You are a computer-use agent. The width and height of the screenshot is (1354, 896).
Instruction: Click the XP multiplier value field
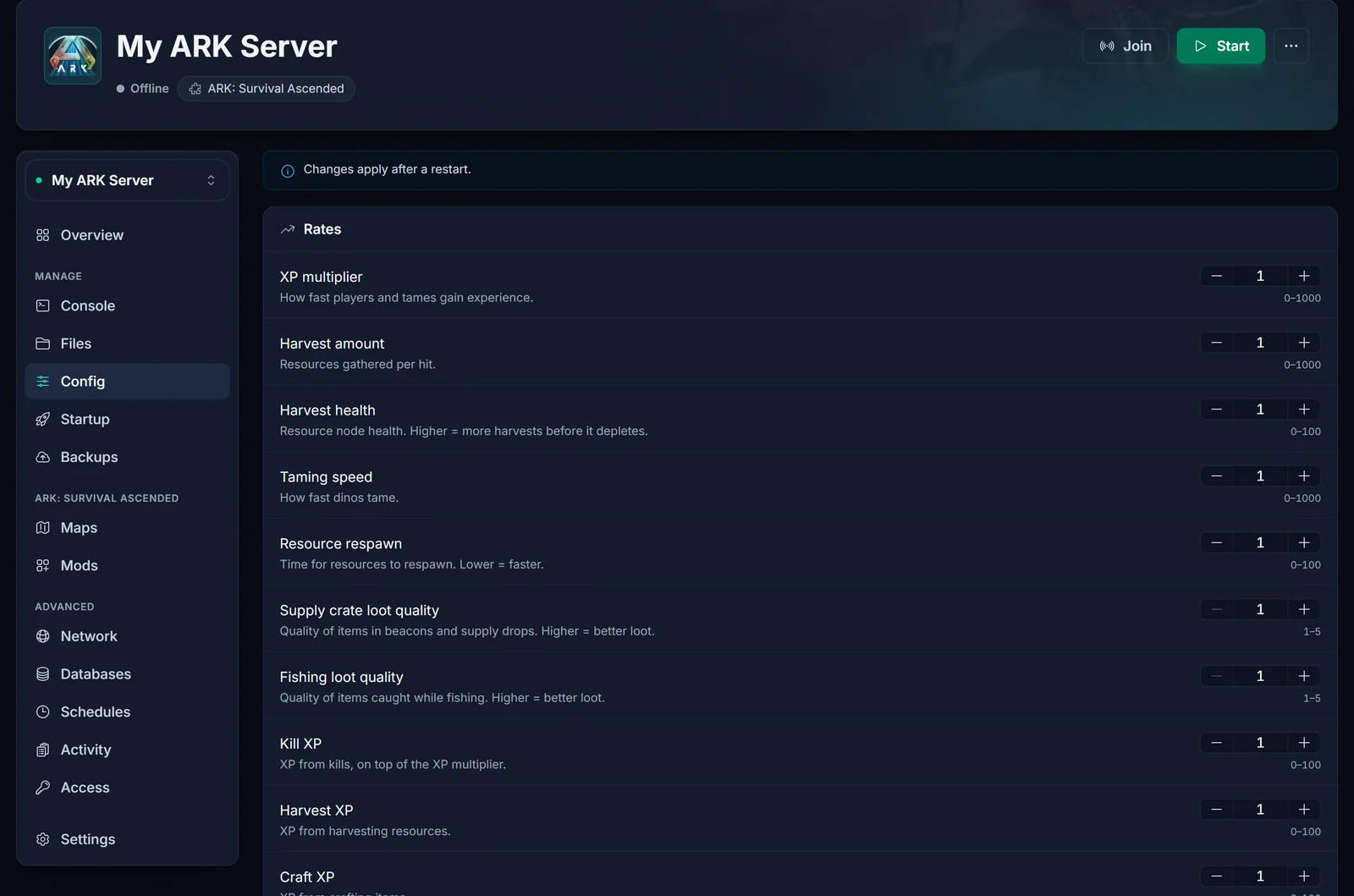click(1260, 276)
